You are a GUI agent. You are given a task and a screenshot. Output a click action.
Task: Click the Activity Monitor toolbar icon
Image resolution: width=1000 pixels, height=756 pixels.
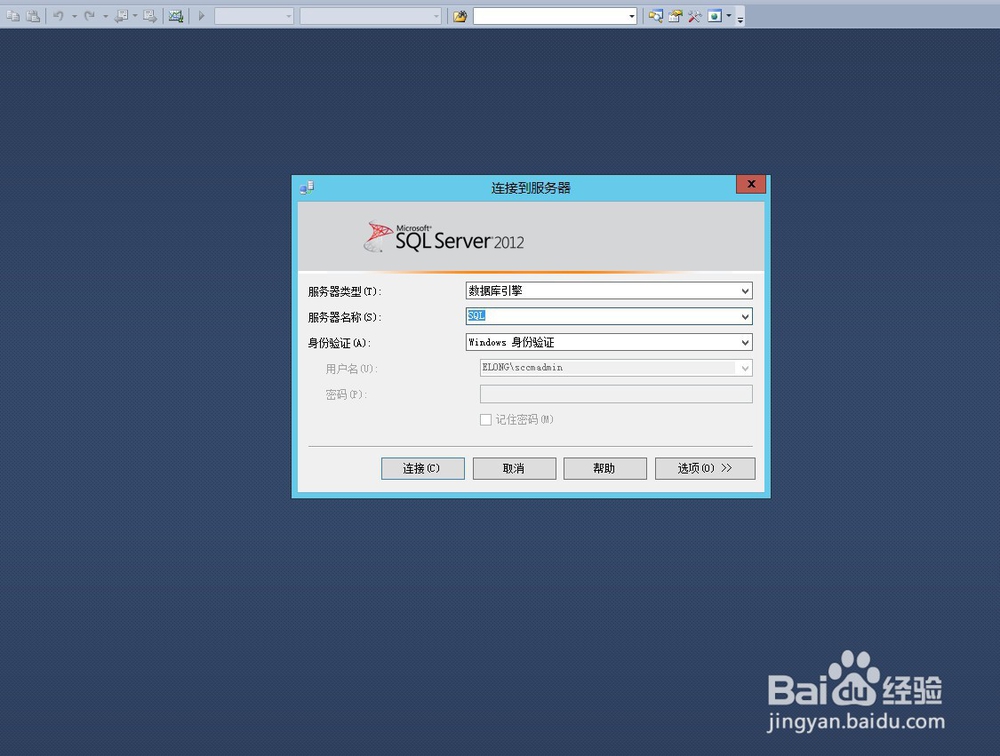click(176, 16)
